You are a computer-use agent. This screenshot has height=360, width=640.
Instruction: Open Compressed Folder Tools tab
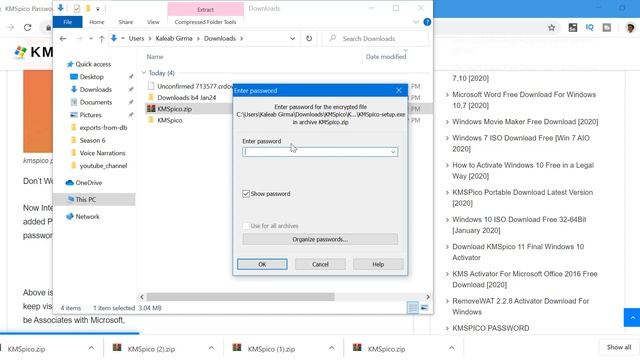point(205,22)
